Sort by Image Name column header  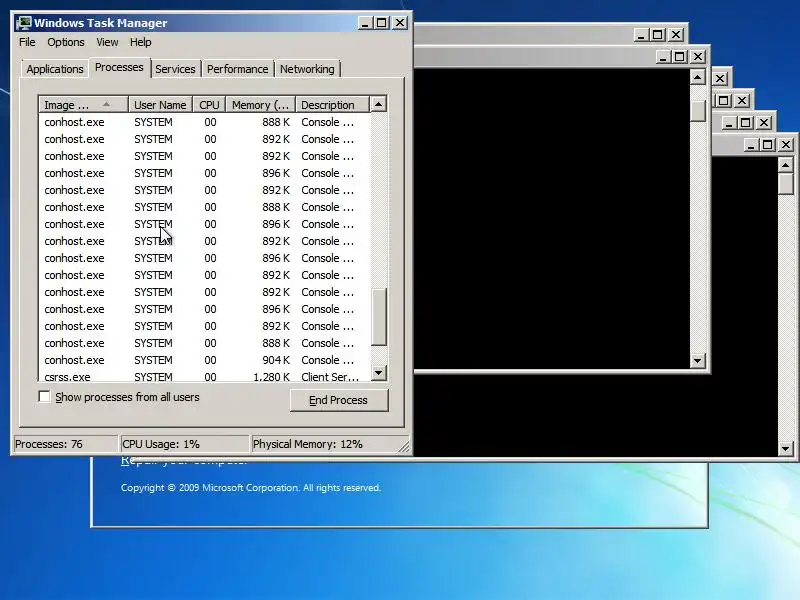83,105
